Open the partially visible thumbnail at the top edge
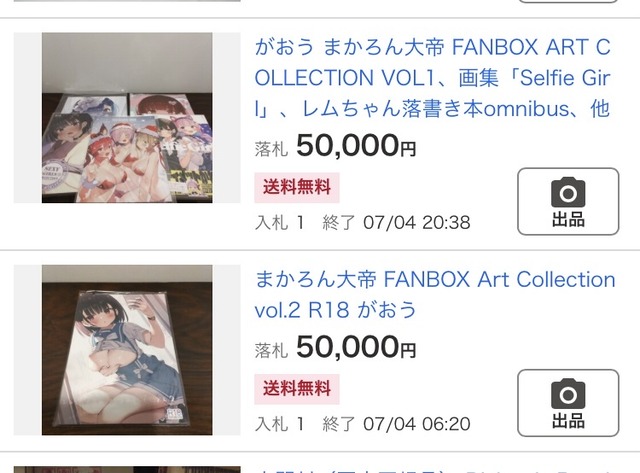The width and height of the screenshot is (640, 473). tap(127, 0)
